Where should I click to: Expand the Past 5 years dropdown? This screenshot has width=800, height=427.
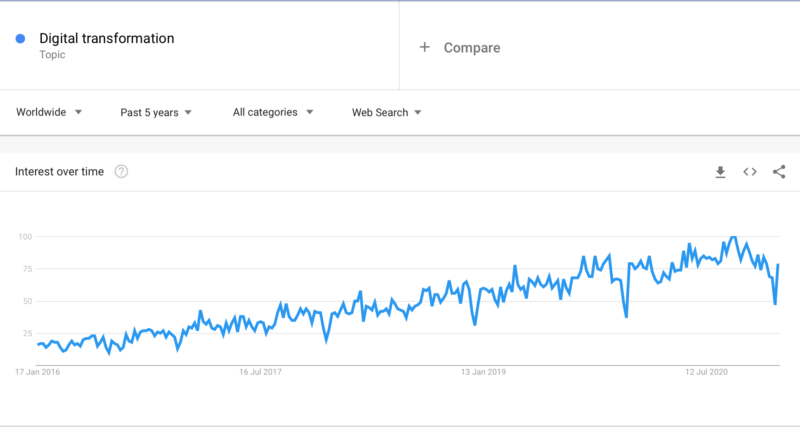point(156,112)
